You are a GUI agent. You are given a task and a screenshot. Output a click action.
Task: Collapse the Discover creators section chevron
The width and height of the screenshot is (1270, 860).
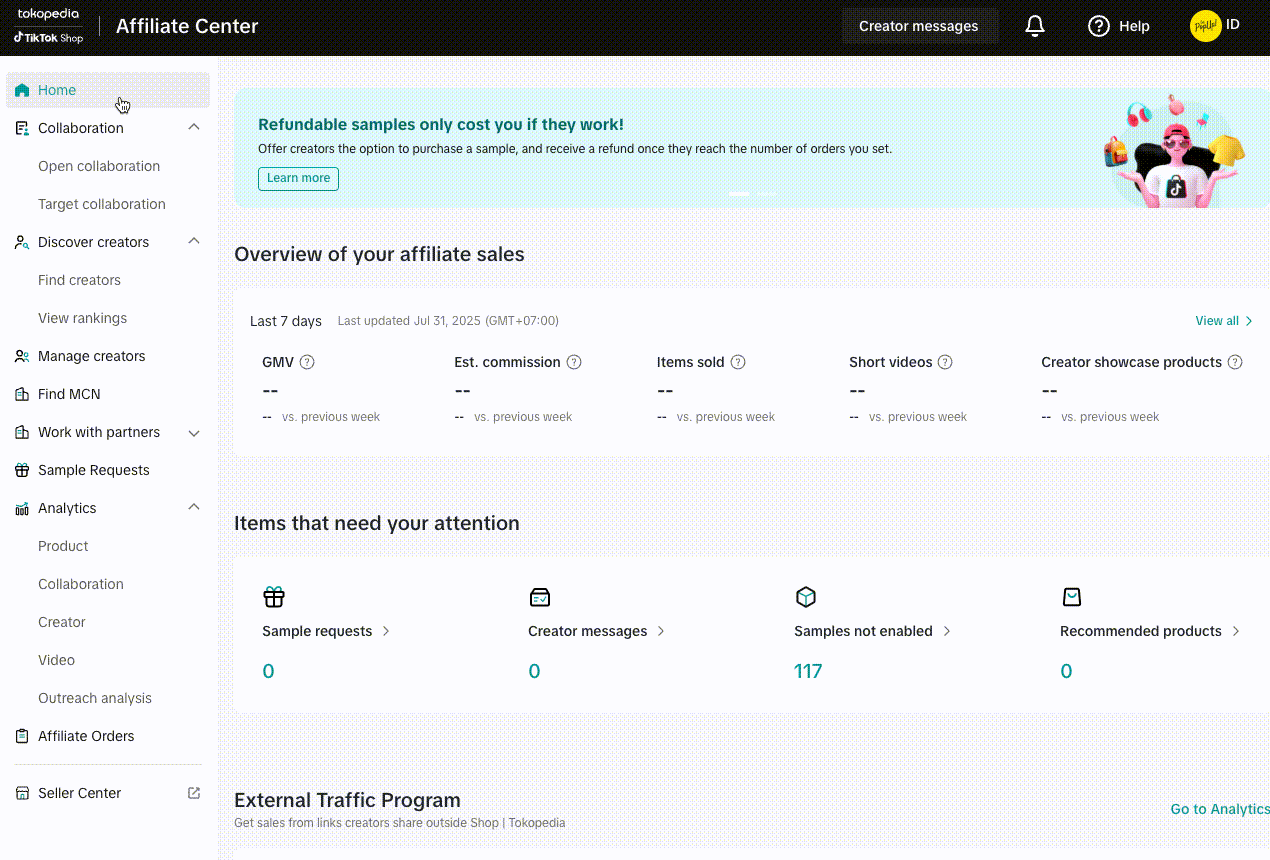coord(194,242)
